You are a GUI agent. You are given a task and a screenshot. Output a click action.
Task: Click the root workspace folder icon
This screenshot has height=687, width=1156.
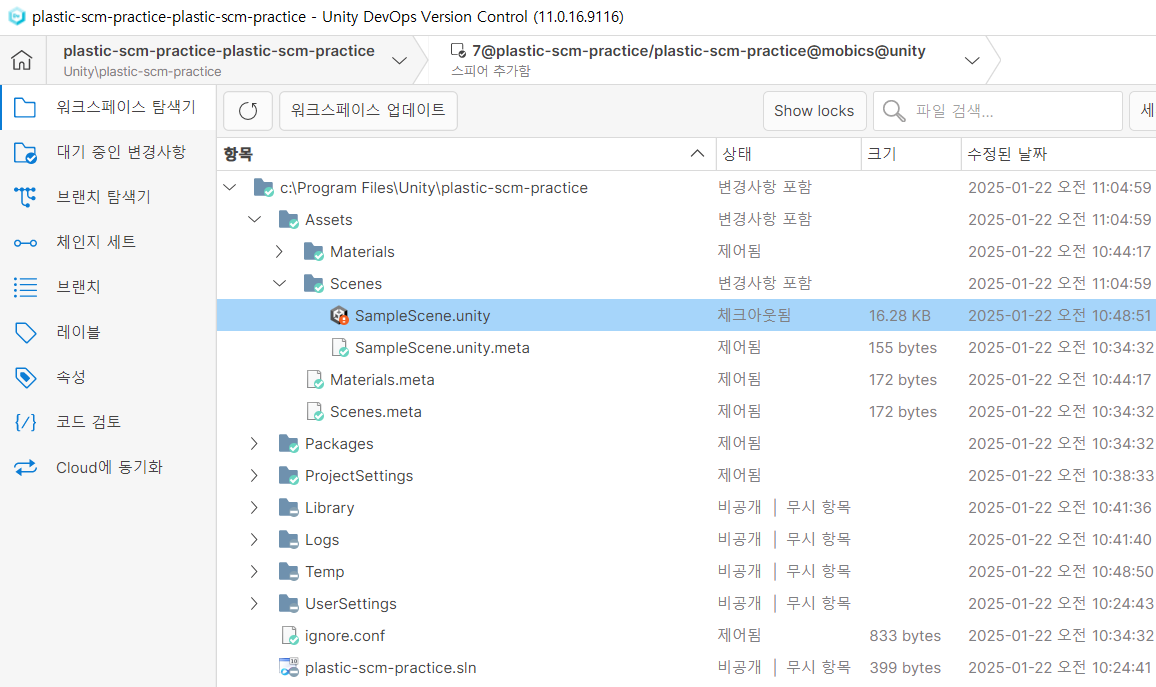click(264, 188)
